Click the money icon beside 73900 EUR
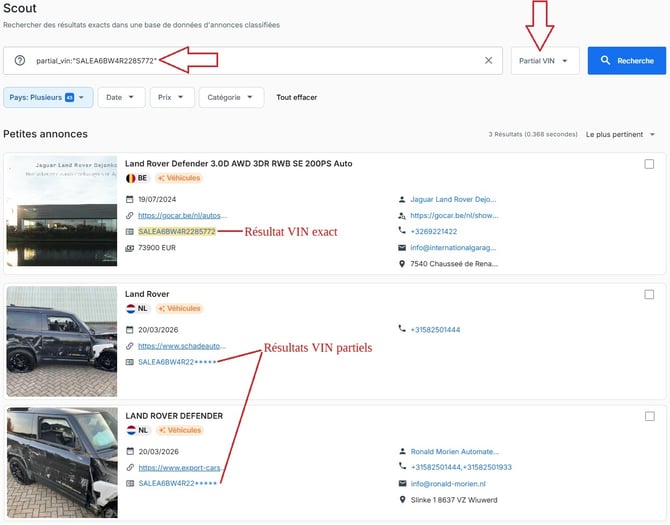670x525 pixels. [x=129, y=248]
